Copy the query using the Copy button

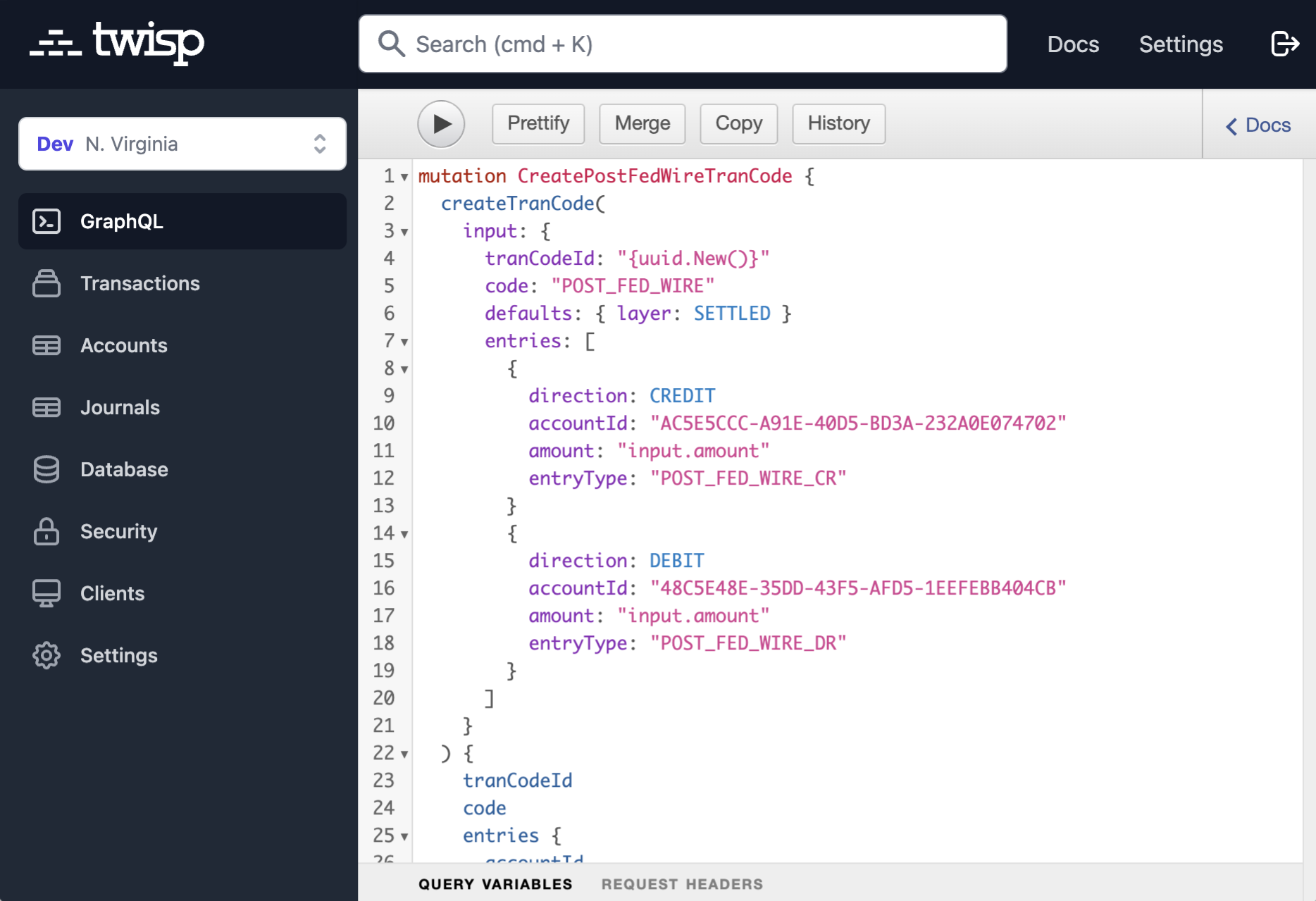click(x=738, y=123)
